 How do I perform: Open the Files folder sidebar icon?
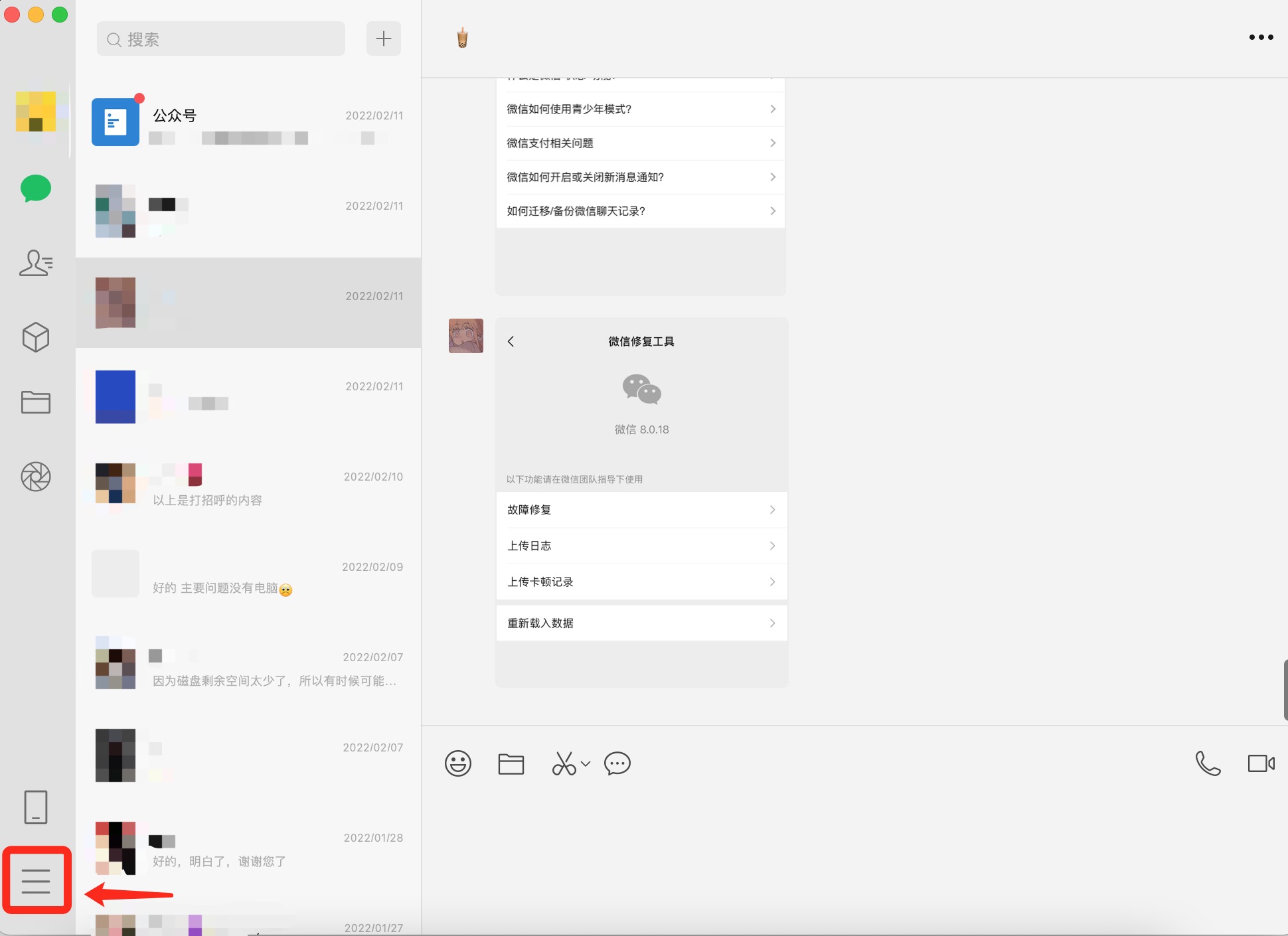(x=36, y=402)
